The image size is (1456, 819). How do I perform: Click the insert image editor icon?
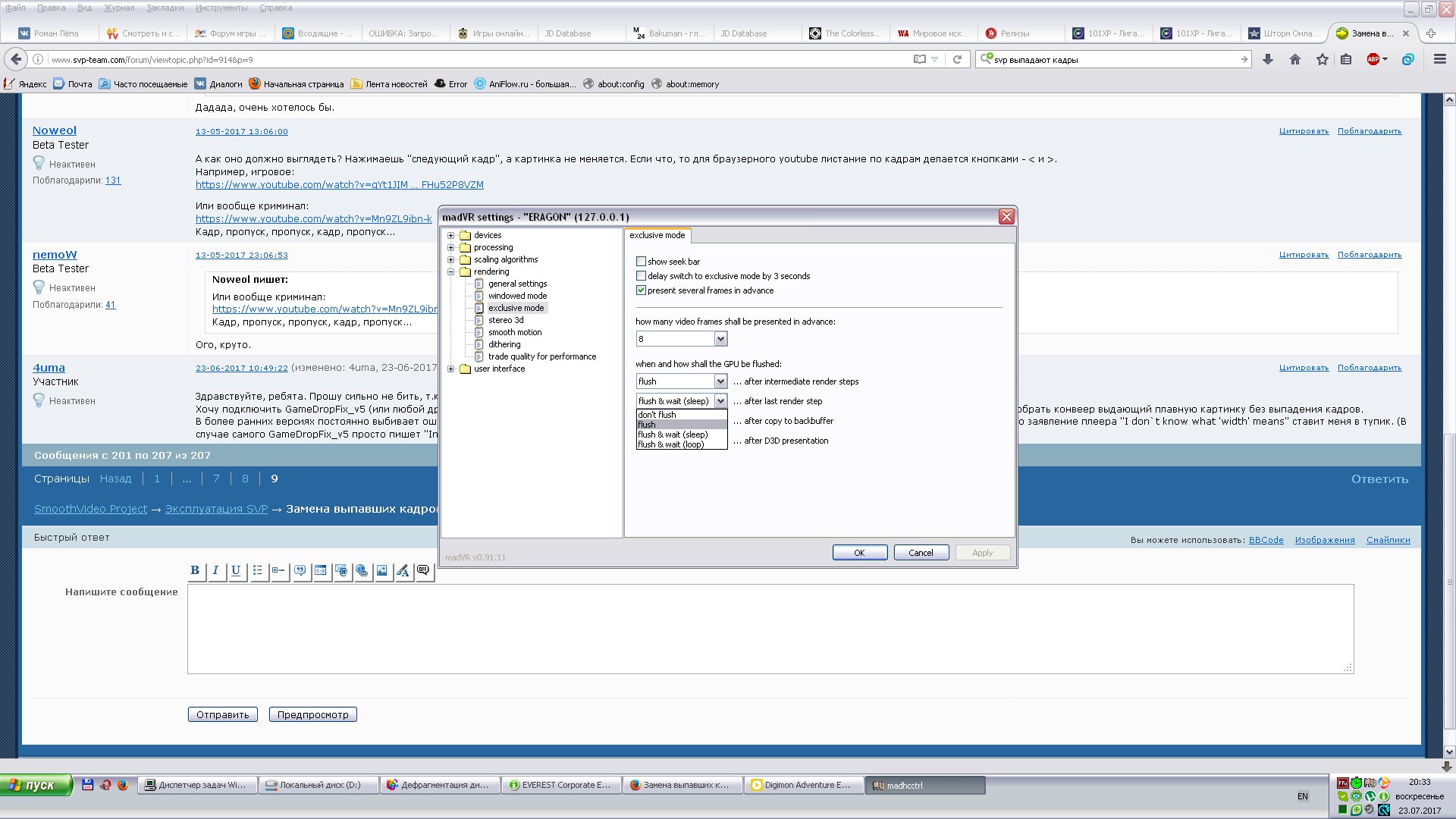[x=382, y=571]
